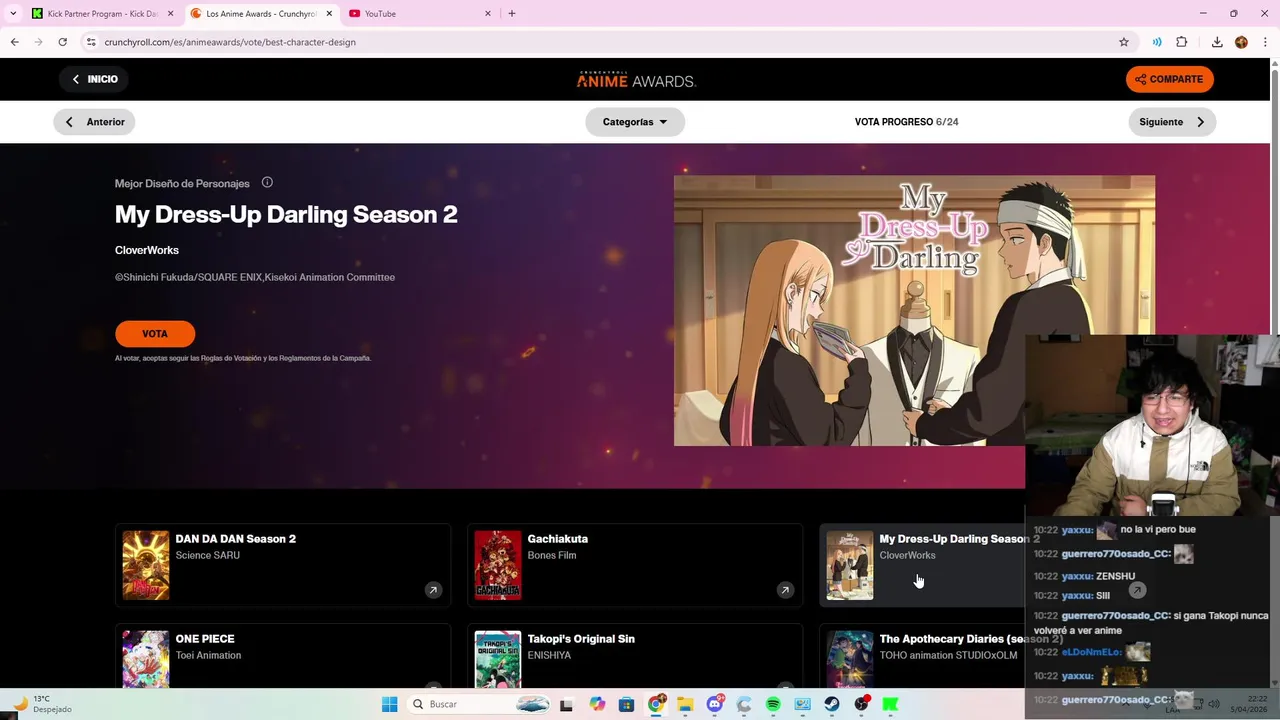The image size is (1280, 720).
Task: Click the My Dress-Up Darling hero image
Action: [x=914, y=310]
